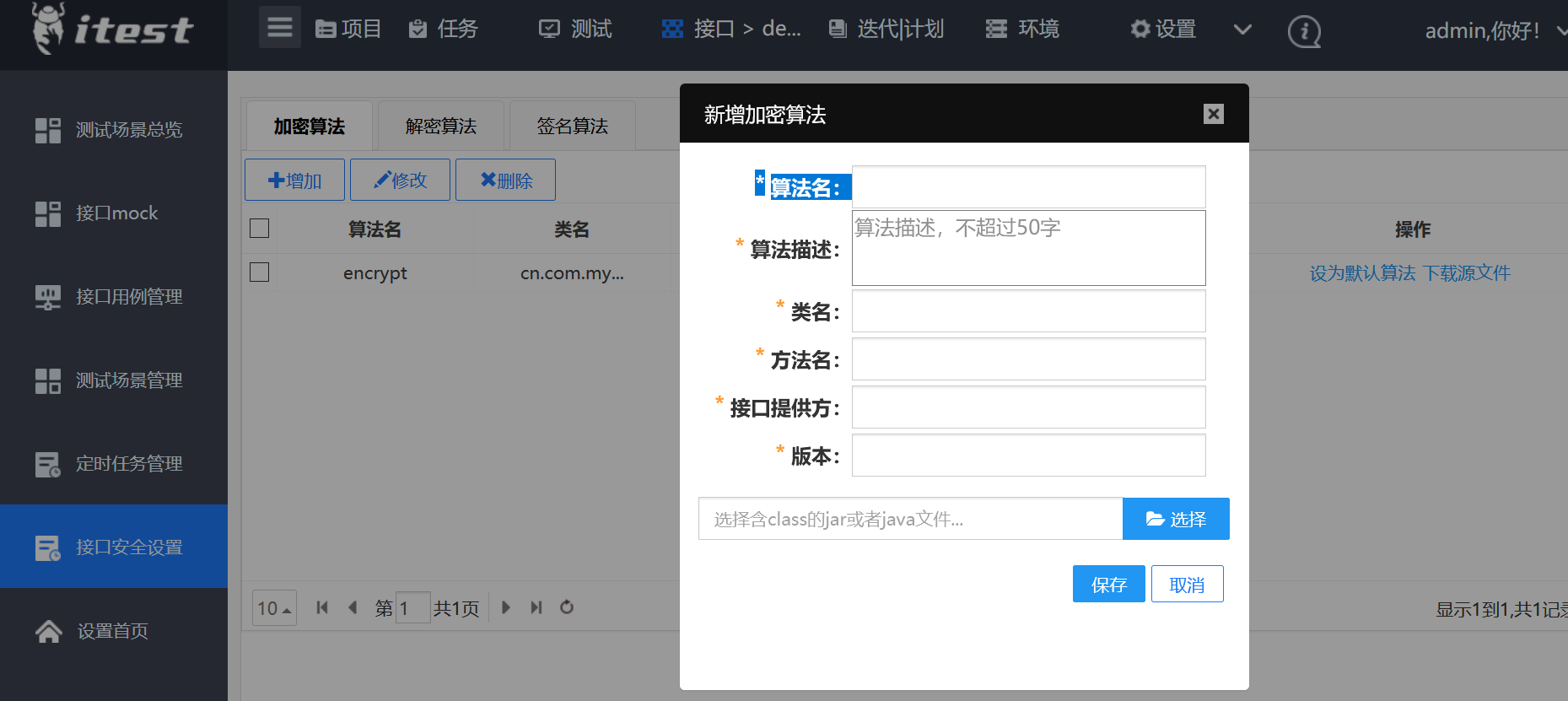Focus the 接口提供方 input field

(x=1029, y=407)
